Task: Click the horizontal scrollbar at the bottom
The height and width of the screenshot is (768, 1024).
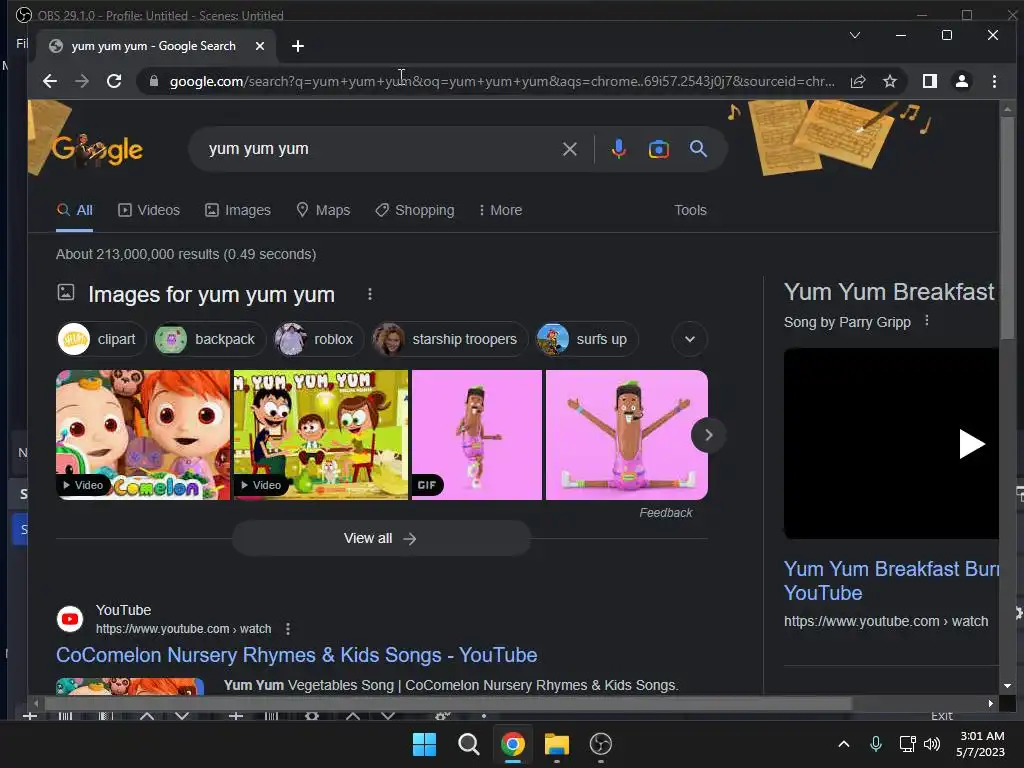Action: click(x=447, y=703)
